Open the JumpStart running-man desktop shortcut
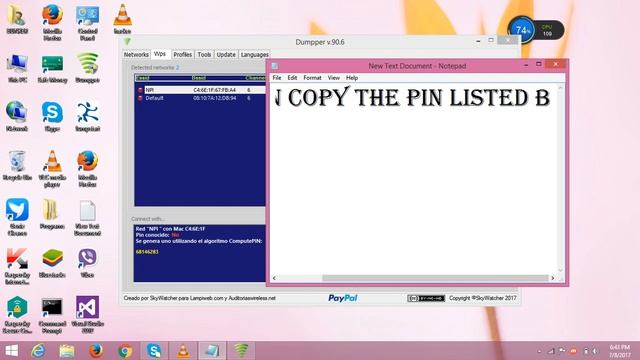This screenshot has width=640, height=360. pos(87,117)
